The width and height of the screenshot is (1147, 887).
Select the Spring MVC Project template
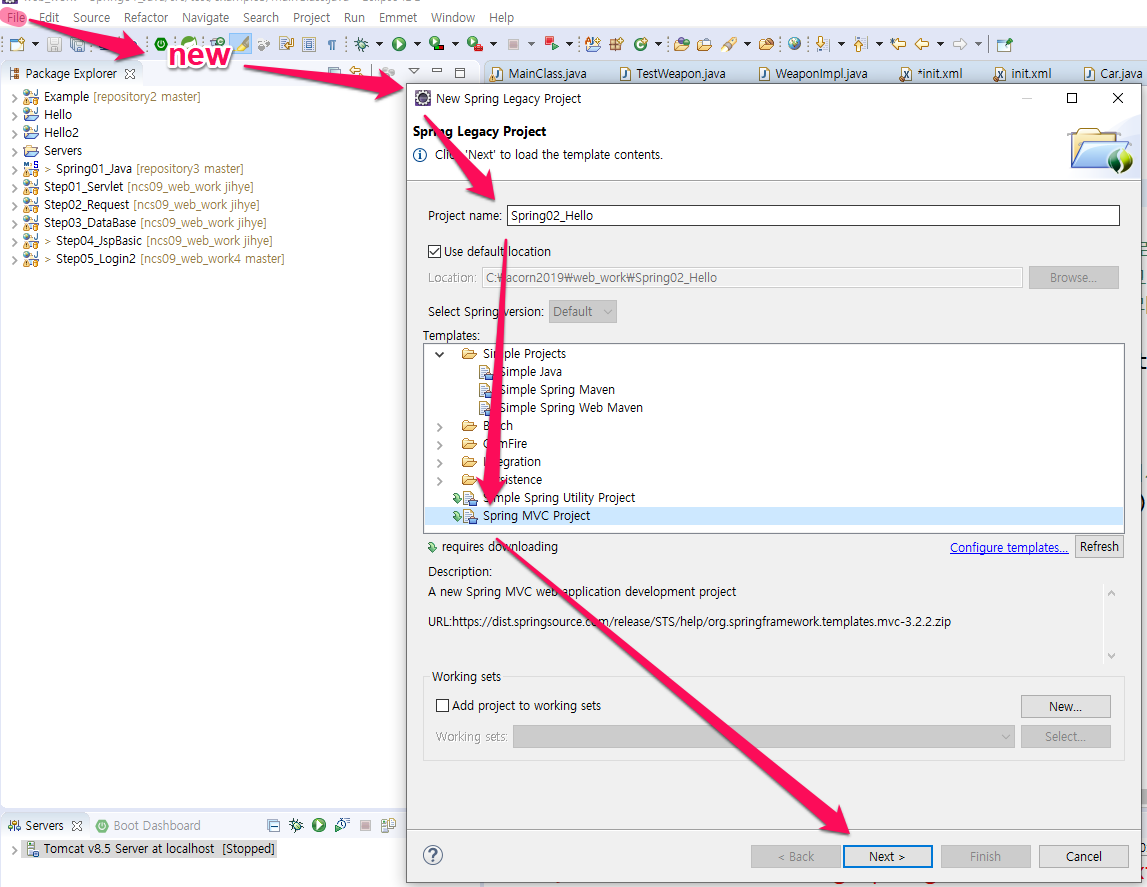[773, 516]
